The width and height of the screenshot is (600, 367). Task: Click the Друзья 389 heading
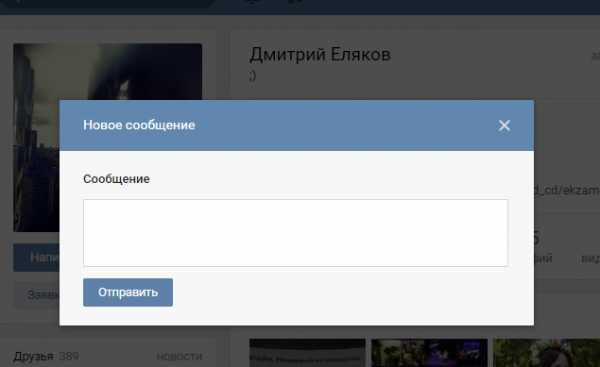point(46,356)
